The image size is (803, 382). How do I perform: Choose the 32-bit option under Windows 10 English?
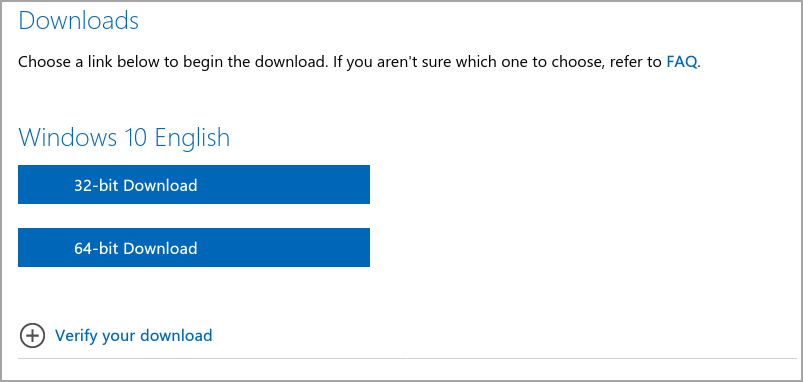point(194,184)
